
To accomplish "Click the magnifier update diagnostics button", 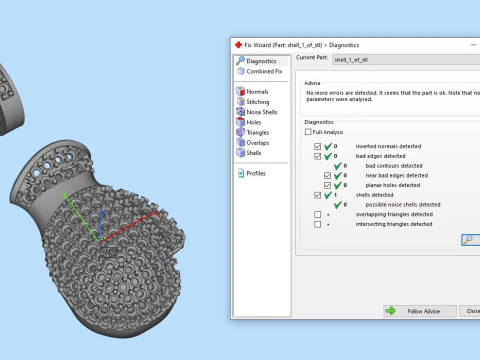I will point(470,240).
